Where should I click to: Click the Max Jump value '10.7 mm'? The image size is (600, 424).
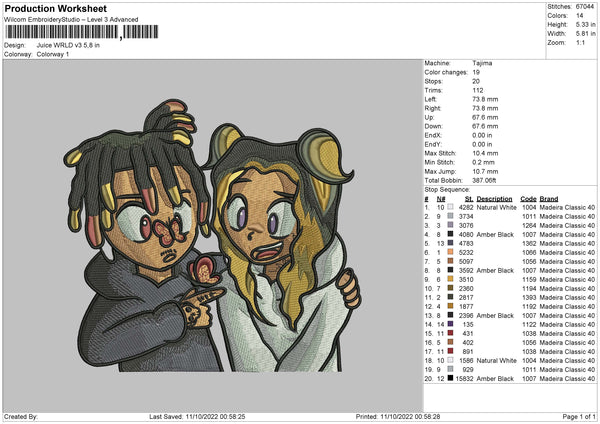click(x=485, y=171)
